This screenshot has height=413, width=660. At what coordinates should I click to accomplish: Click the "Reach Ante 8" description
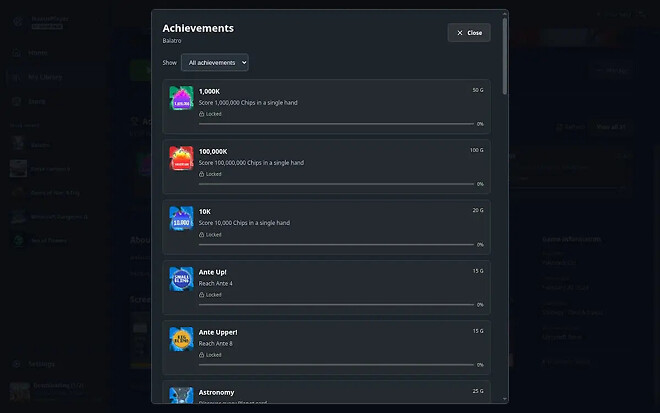[x=216, y=344]
